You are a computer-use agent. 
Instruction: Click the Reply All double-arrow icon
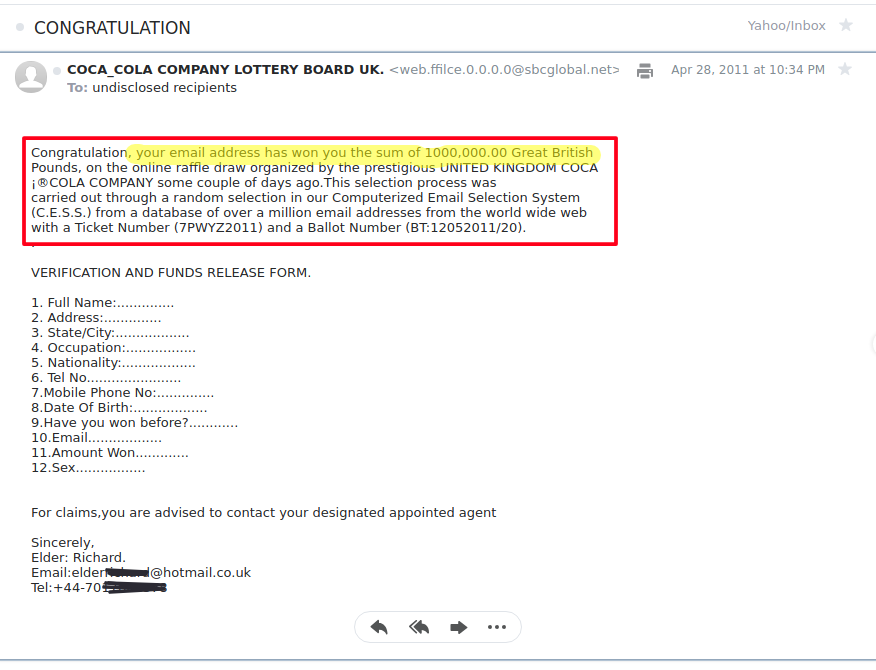point(418,627)
